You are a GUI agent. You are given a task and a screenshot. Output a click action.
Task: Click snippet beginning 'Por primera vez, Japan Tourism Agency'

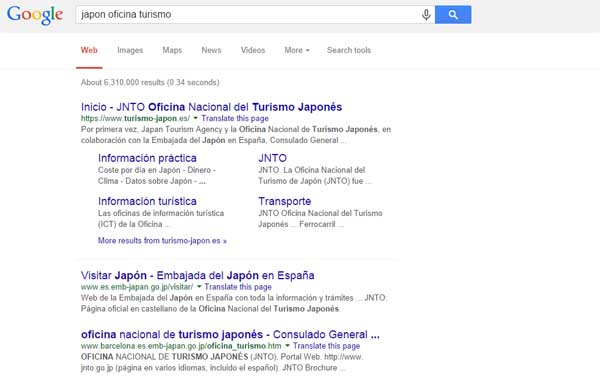236,135
